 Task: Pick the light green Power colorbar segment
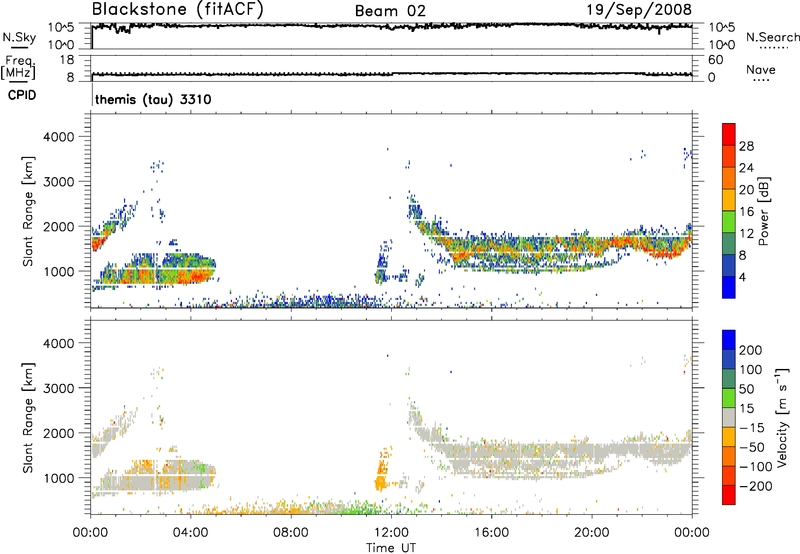click(729, 222)
